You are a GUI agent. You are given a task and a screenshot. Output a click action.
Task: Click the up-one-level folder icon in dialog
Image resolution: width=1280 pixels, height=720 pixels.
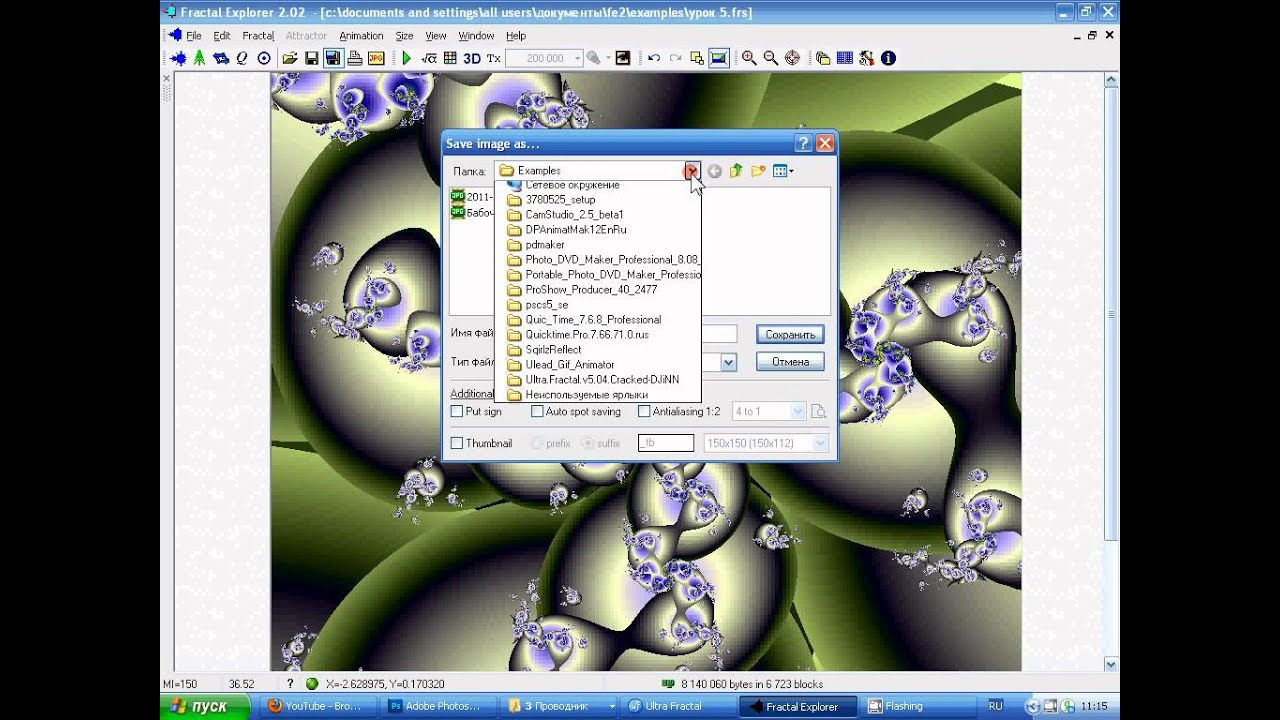736,171
